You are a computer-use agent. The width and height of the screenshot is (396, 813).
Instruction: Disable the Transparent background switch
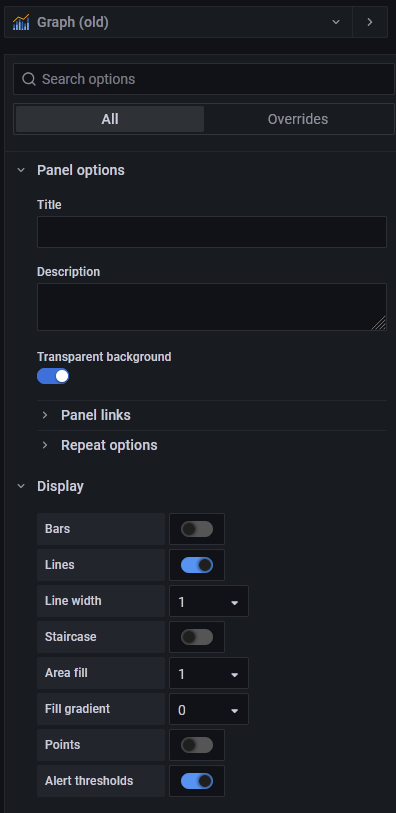53,376
